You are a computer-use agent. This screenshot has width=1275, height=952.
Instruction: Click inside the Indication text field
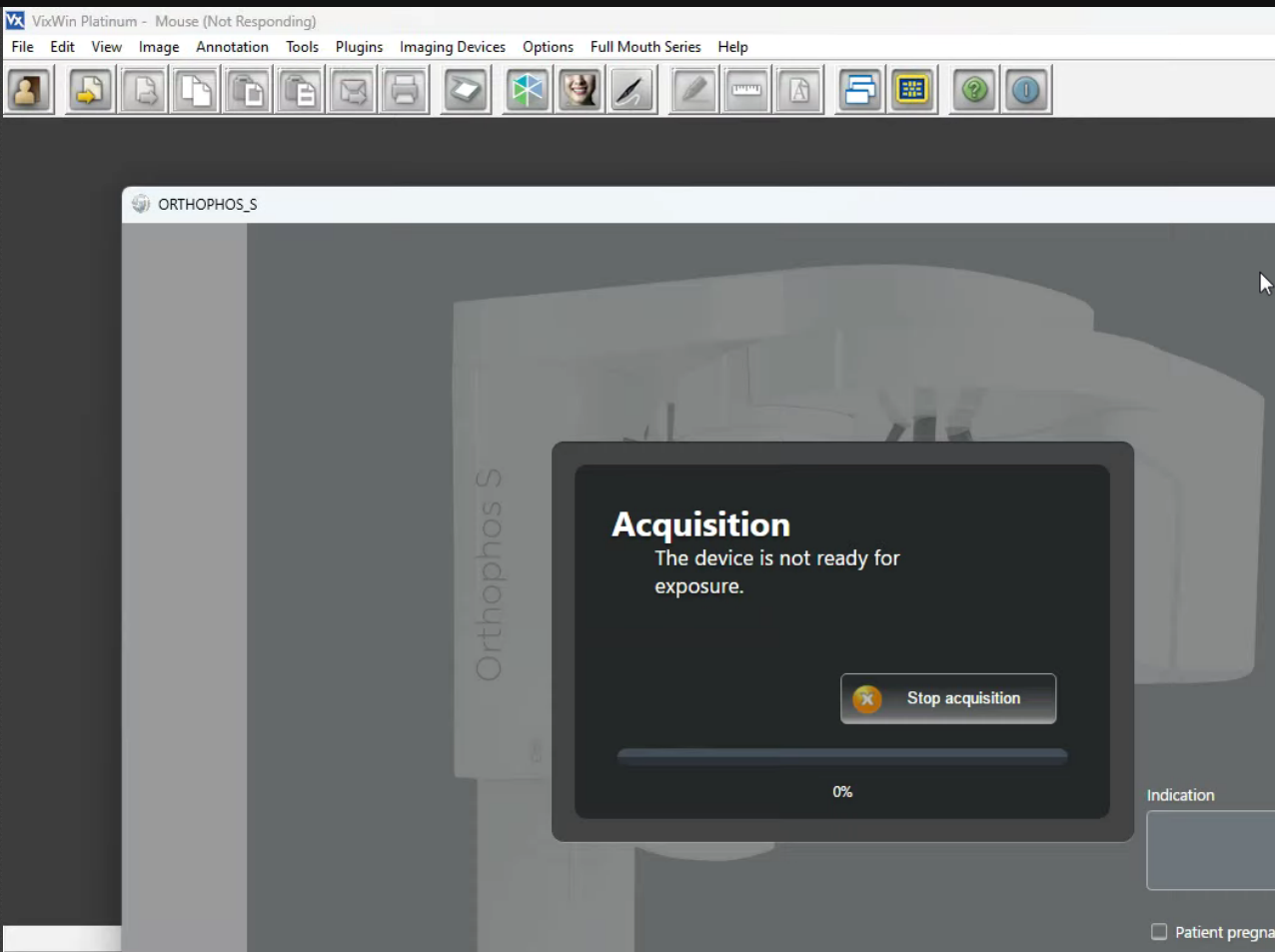[x=1210, y=850]
